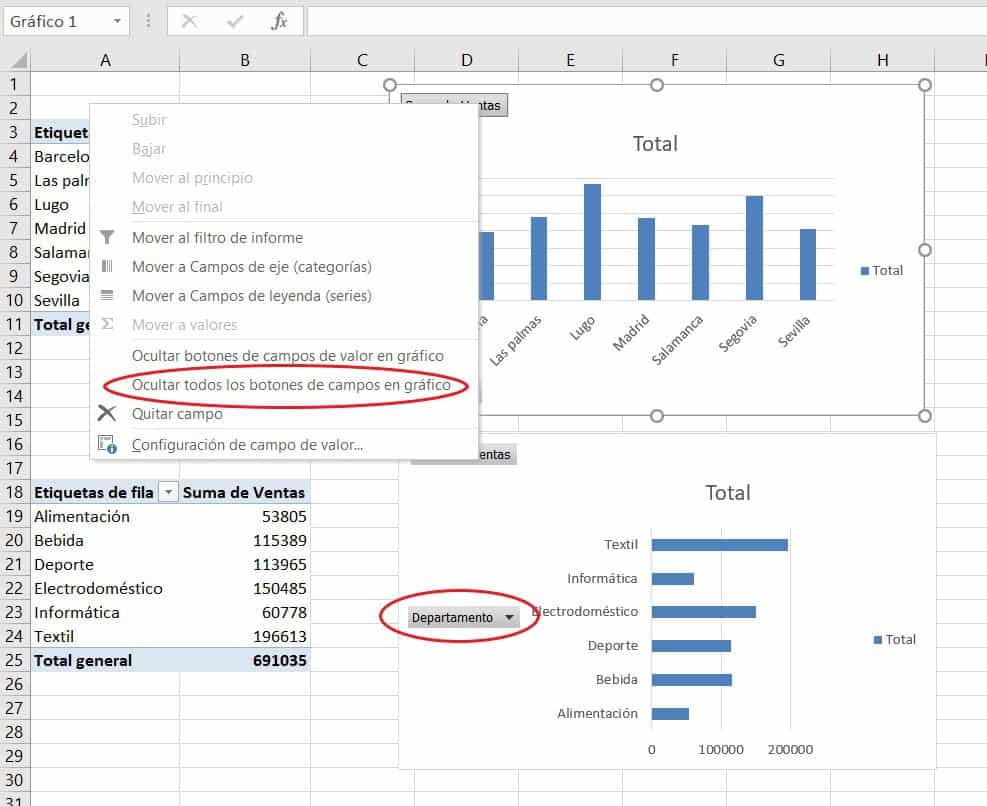Image resolution: width=987 pixels, height=806 pixels.
Task: Select row 12 header
Action: [x=14, y=348]
